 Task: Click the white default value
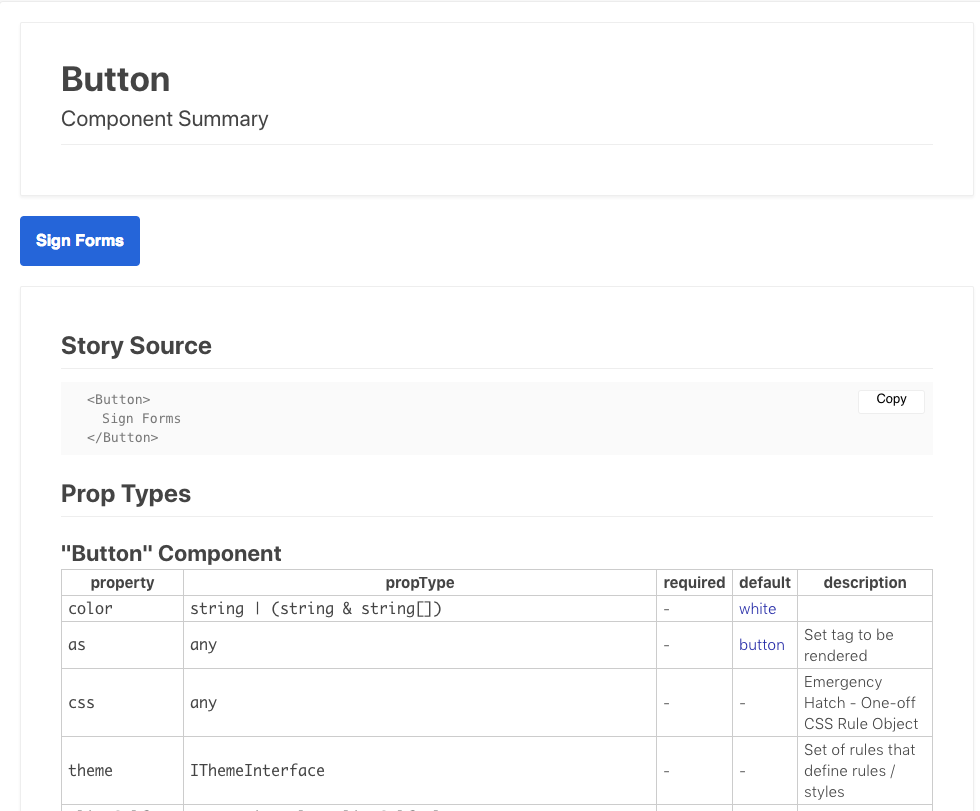click(x=758, y=609)
